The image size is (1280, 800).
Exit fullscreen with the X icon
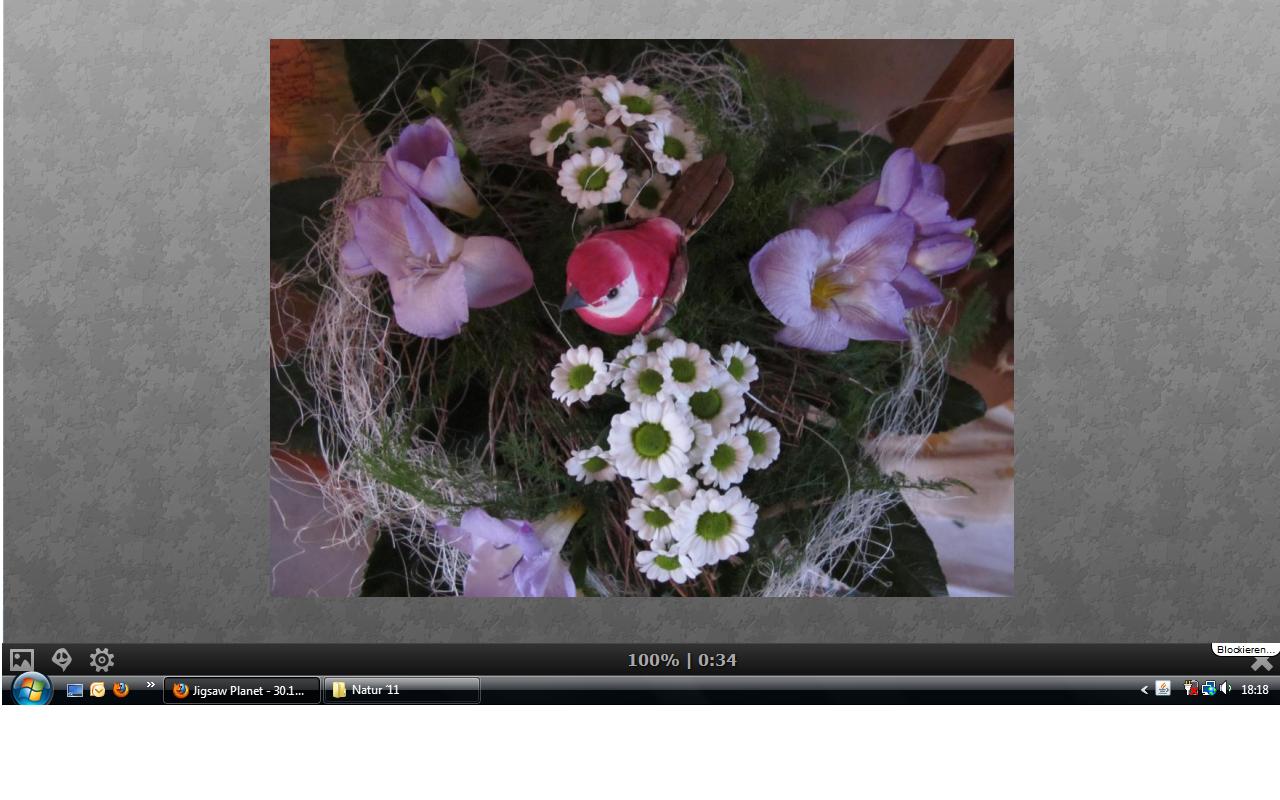pos(1262,663)
